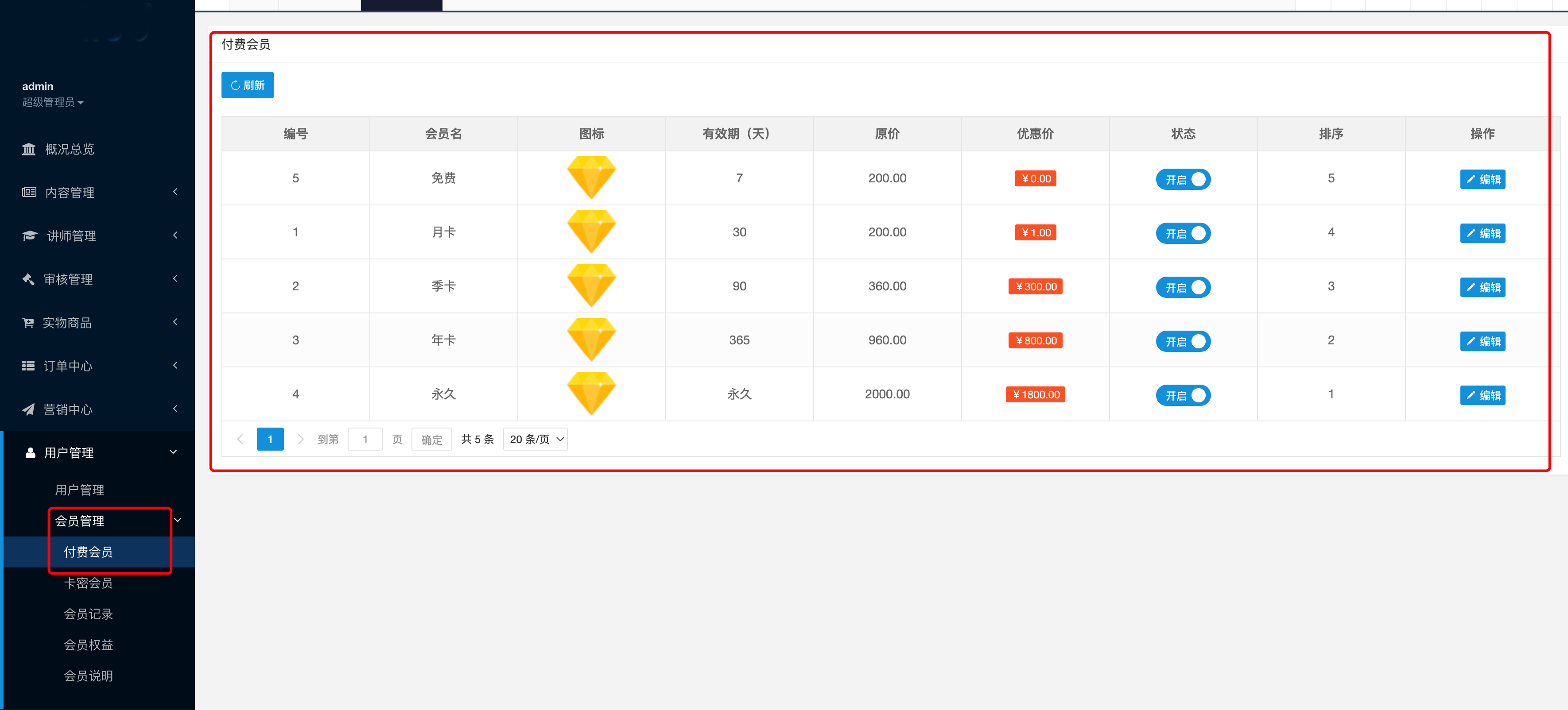Image resolution: width=1568 pixels, height=710 pixels.
Task: Click page number 1 button
Action: pyautogui.click(x=270, y=439)
